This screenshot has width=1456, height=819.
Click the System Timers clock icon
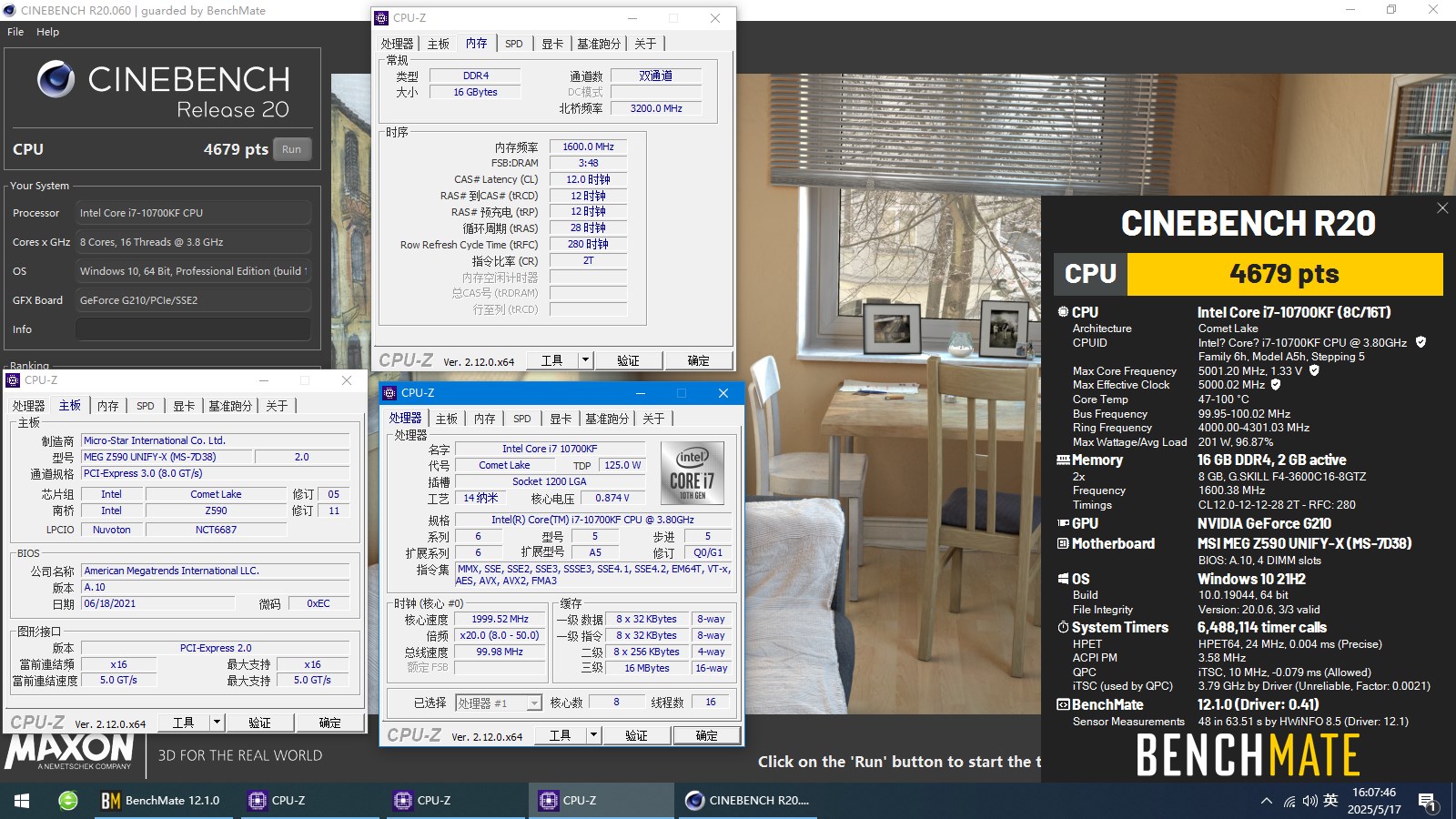[1063, 628]
